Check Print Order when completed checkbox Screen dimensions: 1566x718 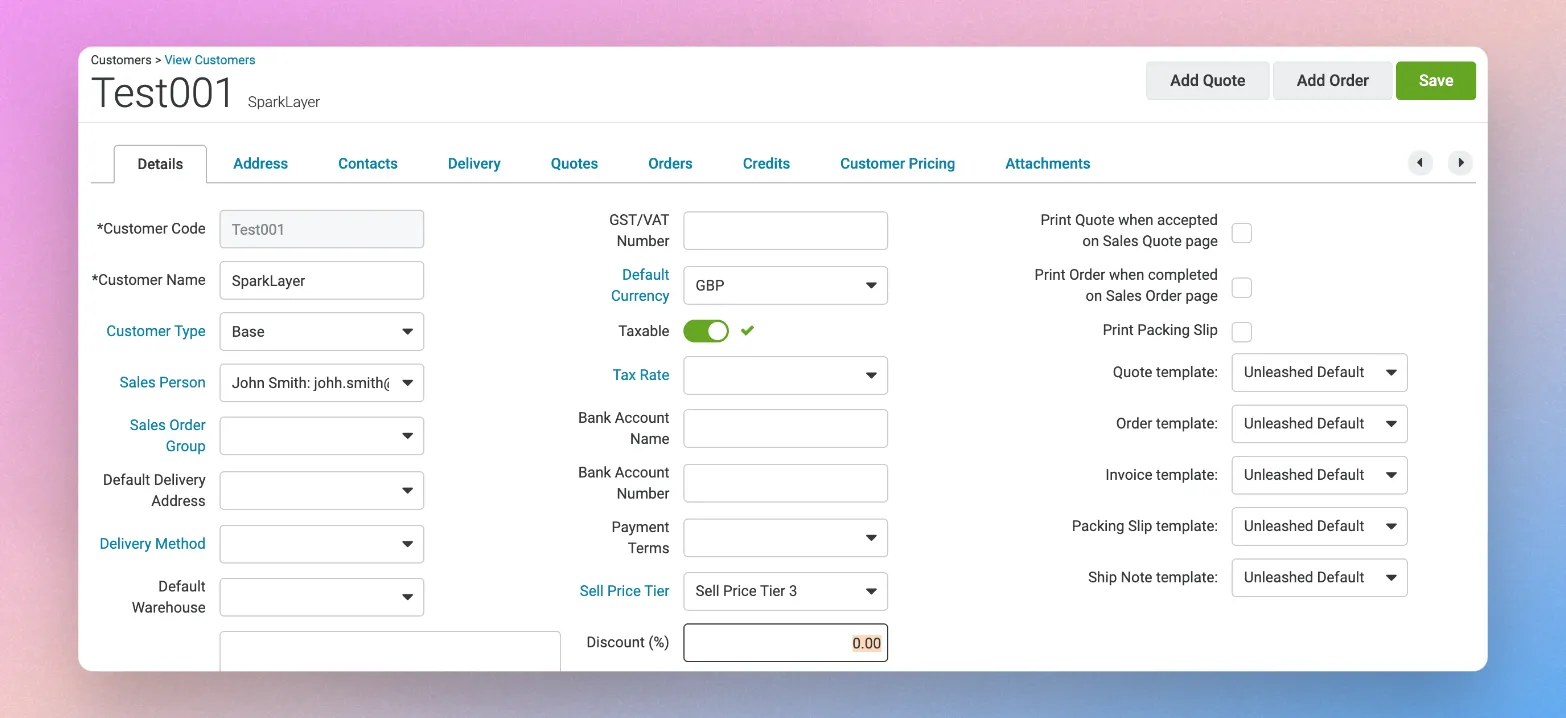click(1241, 288)
